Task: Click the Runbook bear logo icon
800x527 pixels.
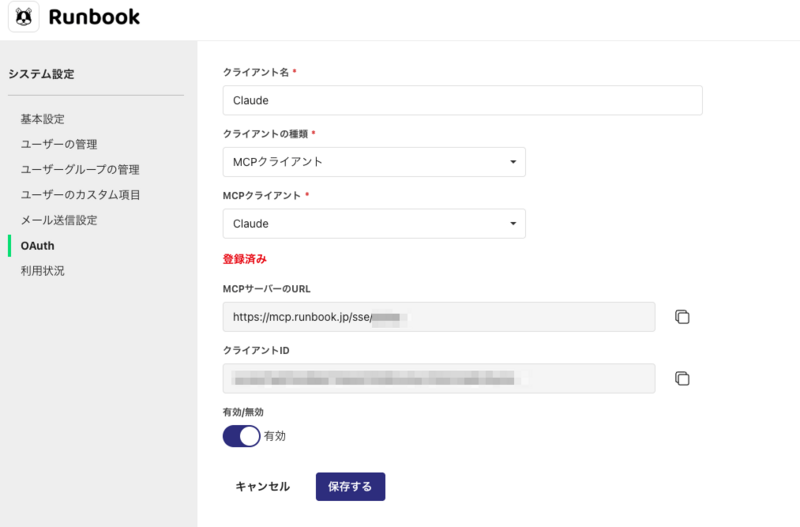Action: coord(24,17)
